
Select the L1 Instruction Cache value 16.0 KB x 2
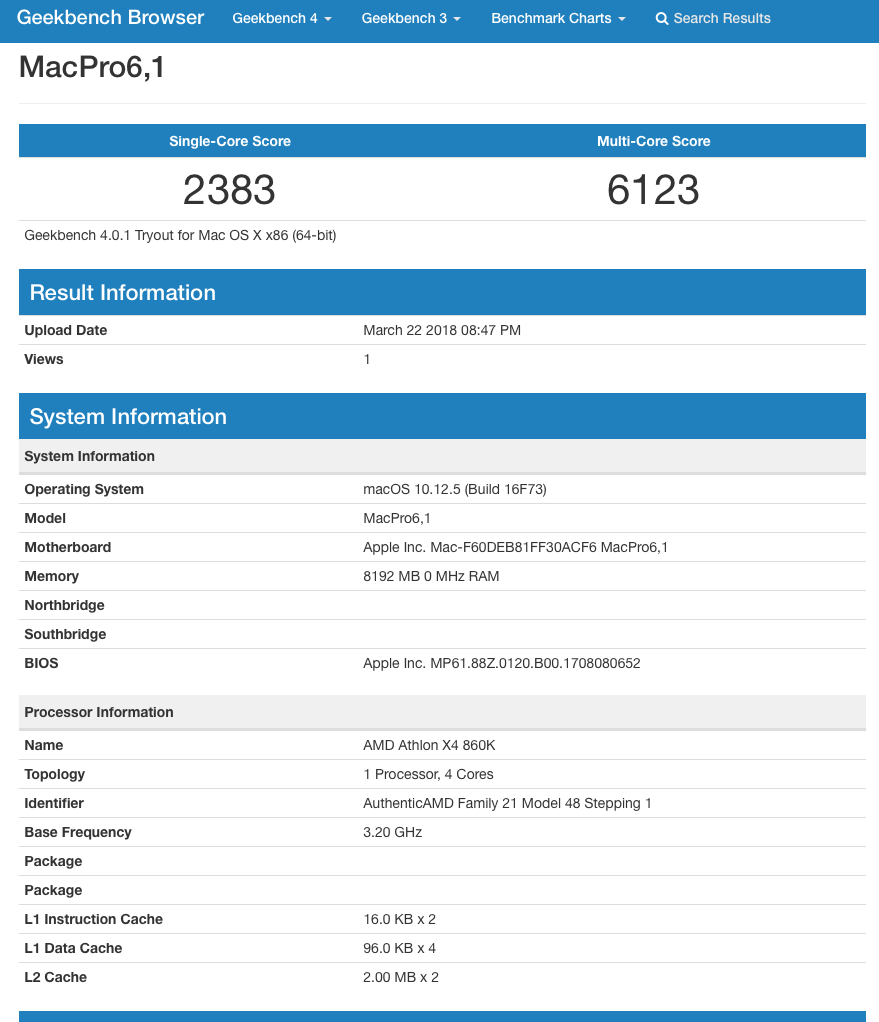click(x=399, y=920)
